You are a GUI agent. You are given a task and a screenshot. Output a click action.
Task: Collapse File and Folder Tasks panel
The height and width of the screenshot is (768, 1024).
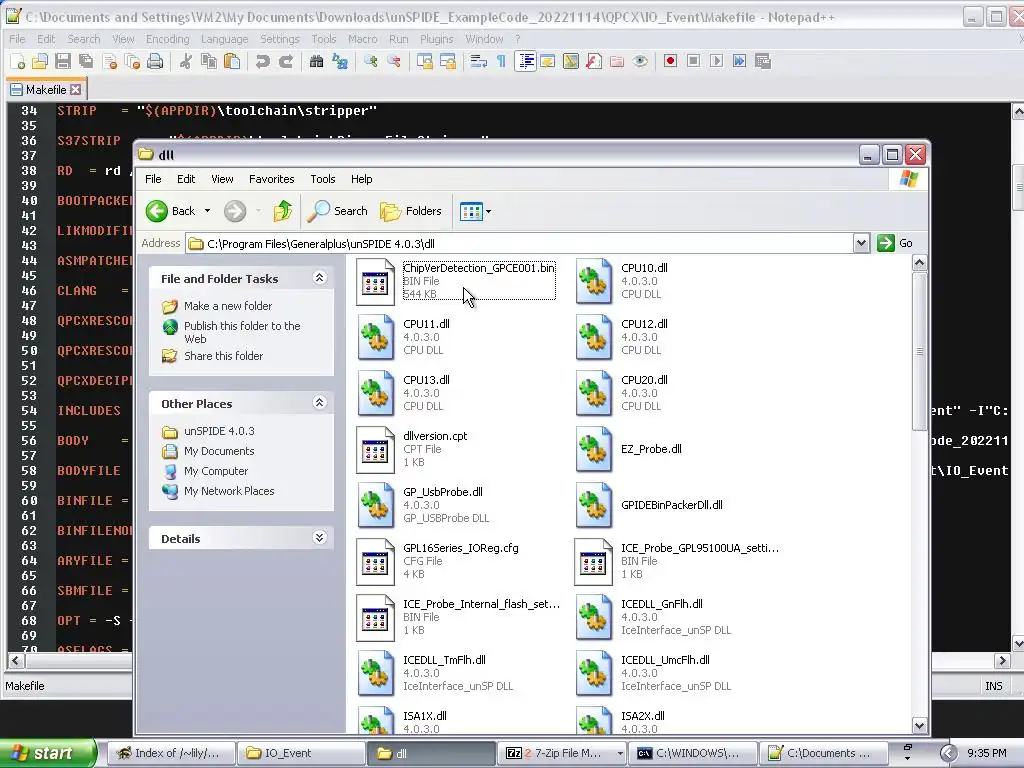[x=319, y=278]
